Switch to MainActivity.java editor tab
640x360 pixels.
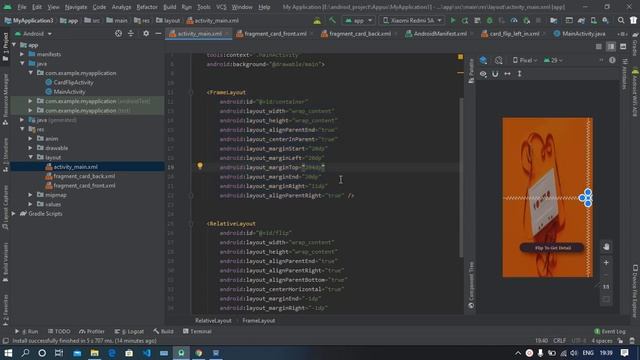pyautogui.click(x=580, y=34)
